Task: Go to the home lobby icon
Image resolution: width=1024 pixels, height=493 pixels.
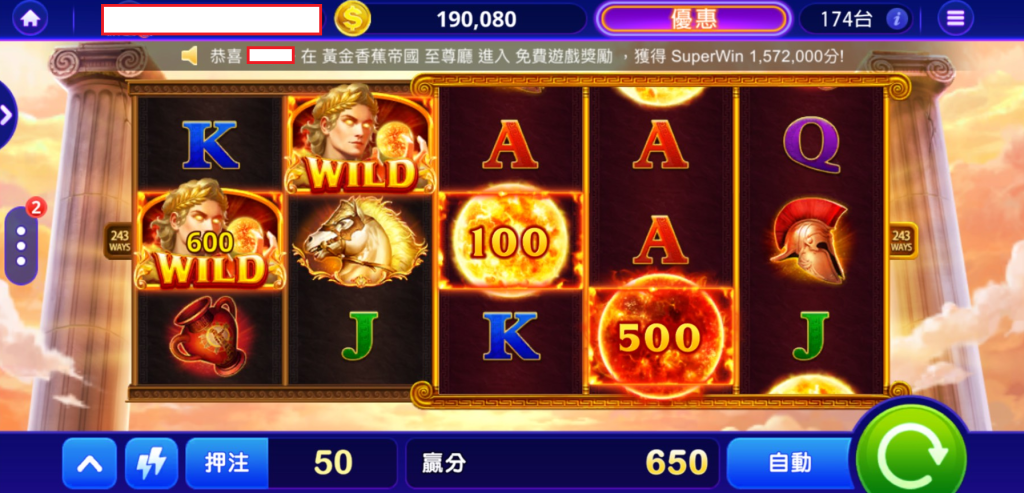Action: pos(30,18)
